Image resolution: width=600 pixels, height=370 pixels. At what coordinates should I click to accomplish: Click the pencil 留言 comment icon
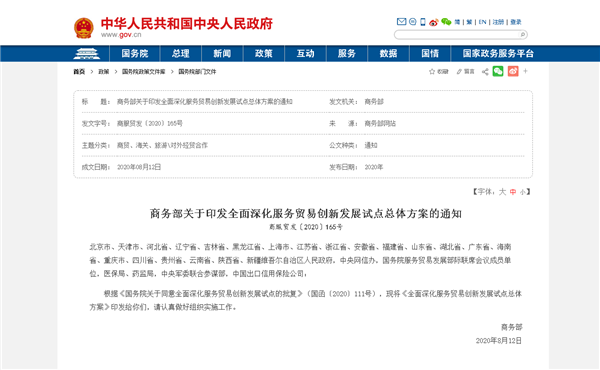click(459, 72)
